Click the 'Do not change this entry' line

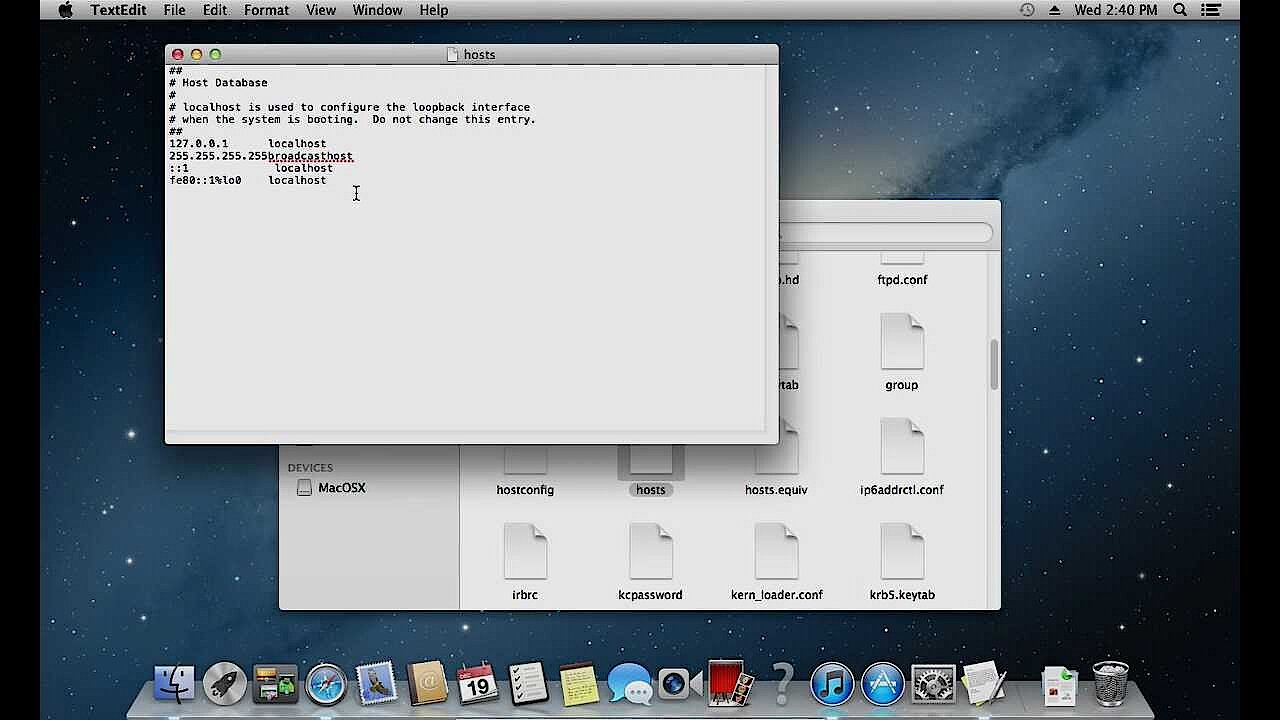(352, 119)
